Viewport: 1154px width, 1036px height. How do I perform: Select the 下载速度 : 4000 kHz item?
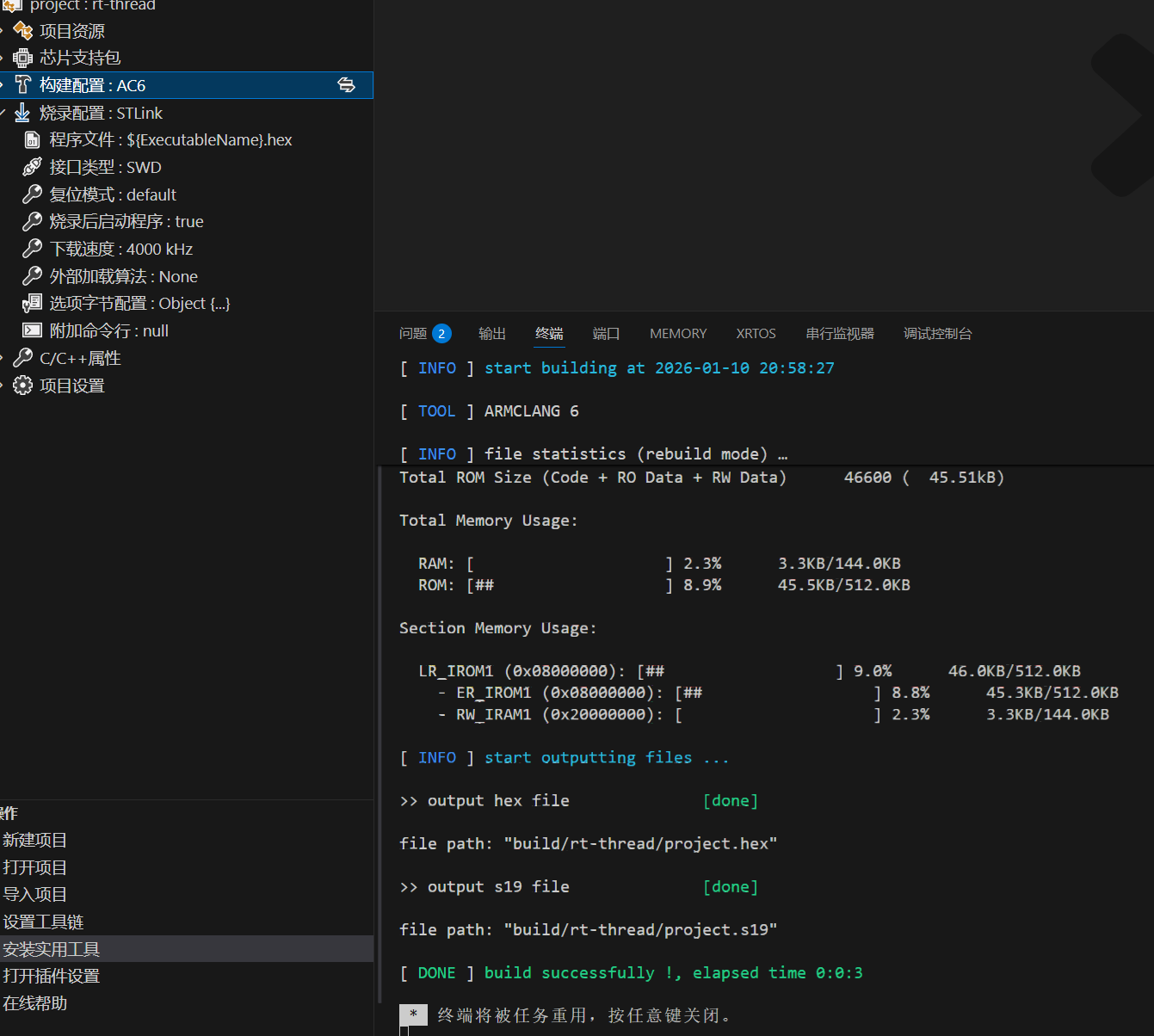pos(121,249)
